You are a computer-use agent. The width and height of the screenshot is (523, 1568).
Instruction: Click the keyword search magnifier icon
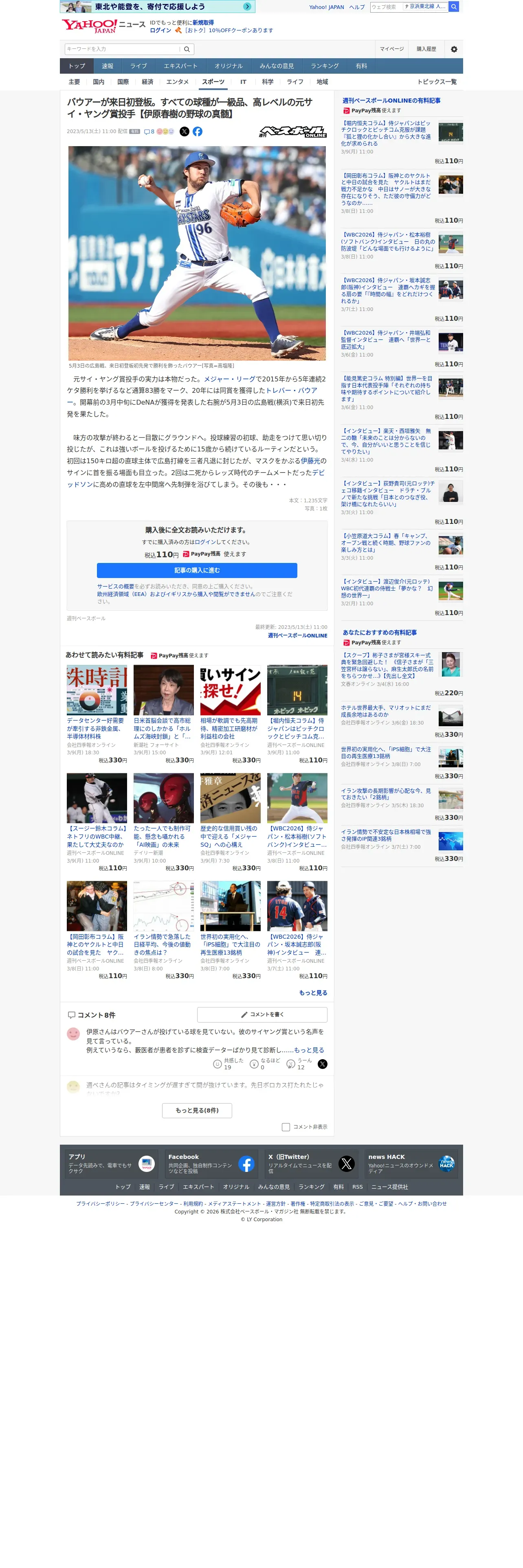(187, 49)
